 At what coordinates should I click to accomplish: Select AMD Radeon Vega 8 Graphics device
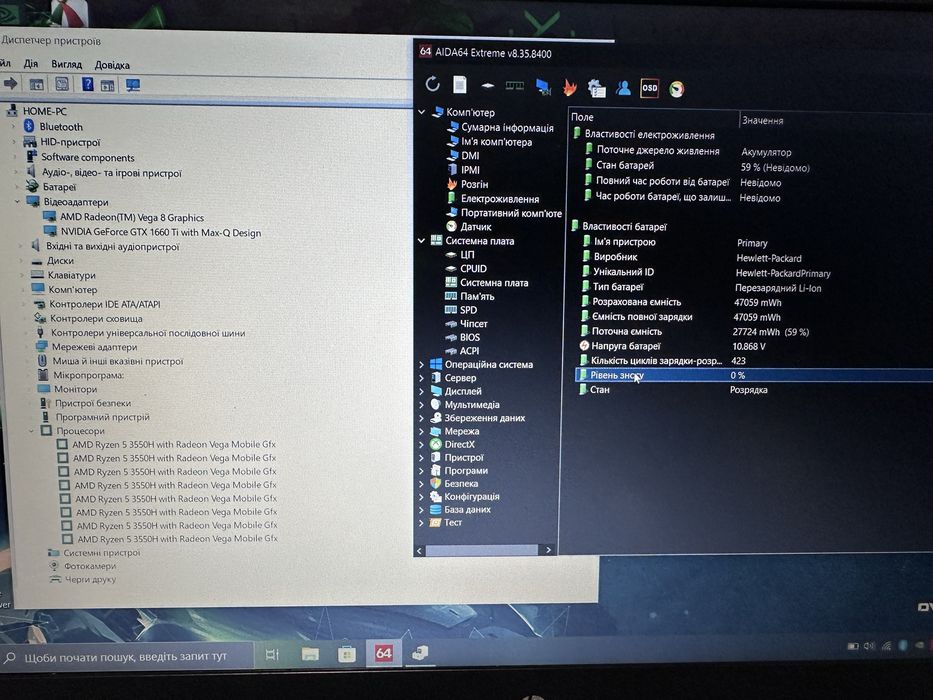[x=132, y=217]
